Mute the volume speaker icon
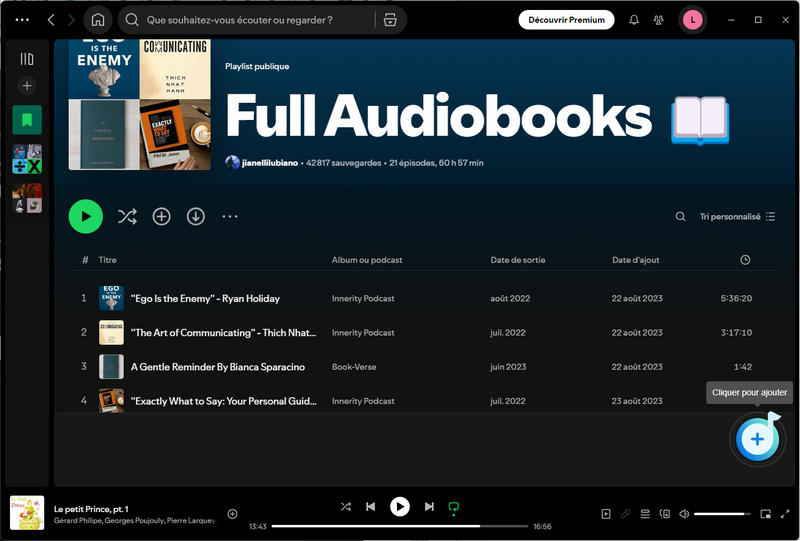The width and height of the screenshot is (800, 541). 684,514
